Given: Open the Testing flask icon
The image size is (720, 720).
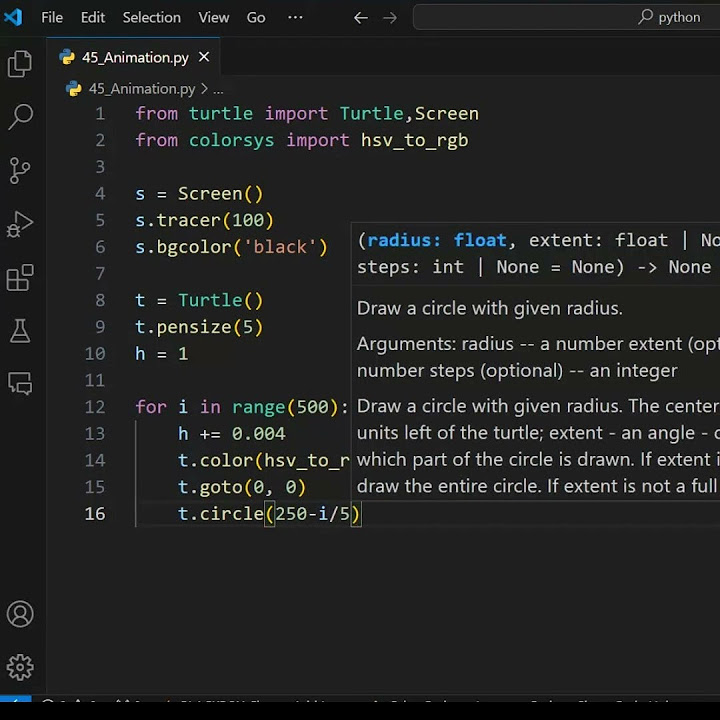Looking at the screenshot, I should tap(20, 331).
